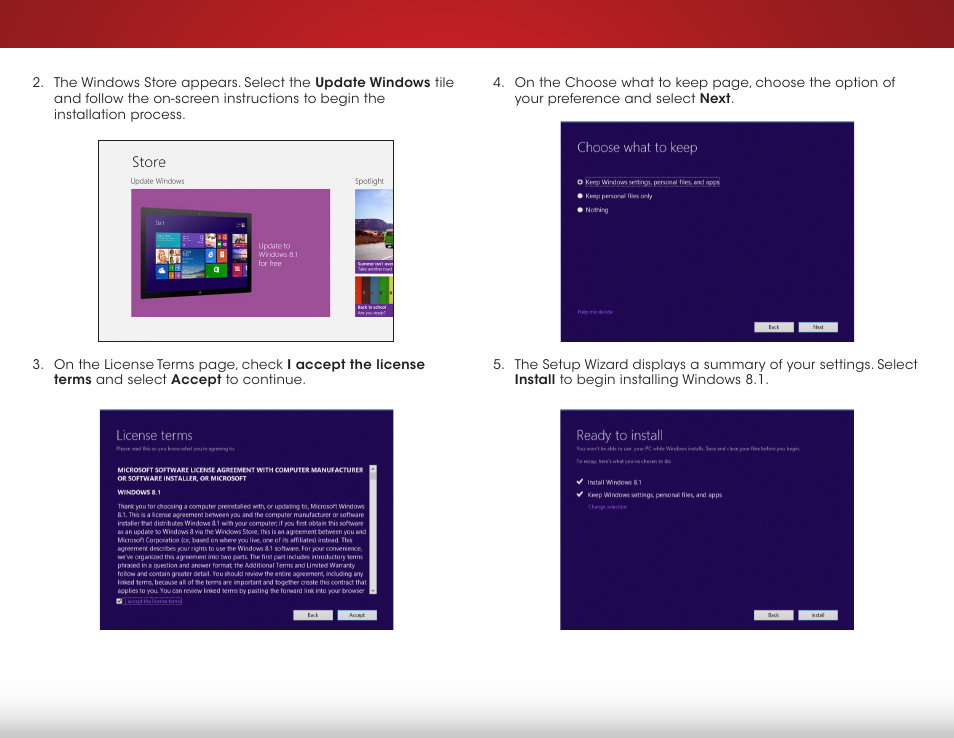Image resolution: width=954 pixels, height=738 pixels.
Task: Click Back on License terms page
Action: [313, 615]
